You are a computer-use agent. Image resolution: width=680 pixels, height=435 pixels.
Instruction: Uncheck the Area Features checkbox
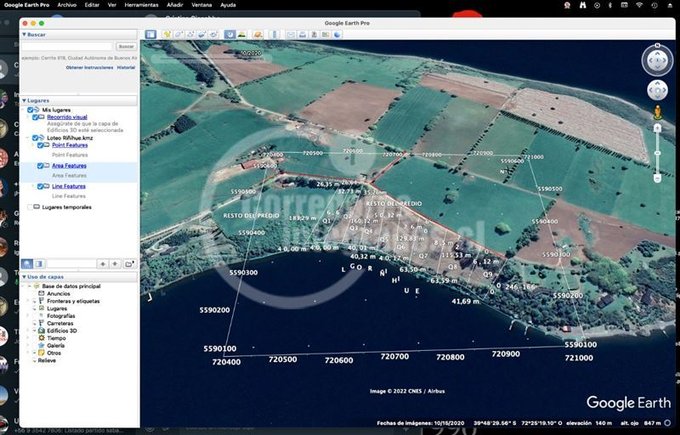(x=40, y=166)
